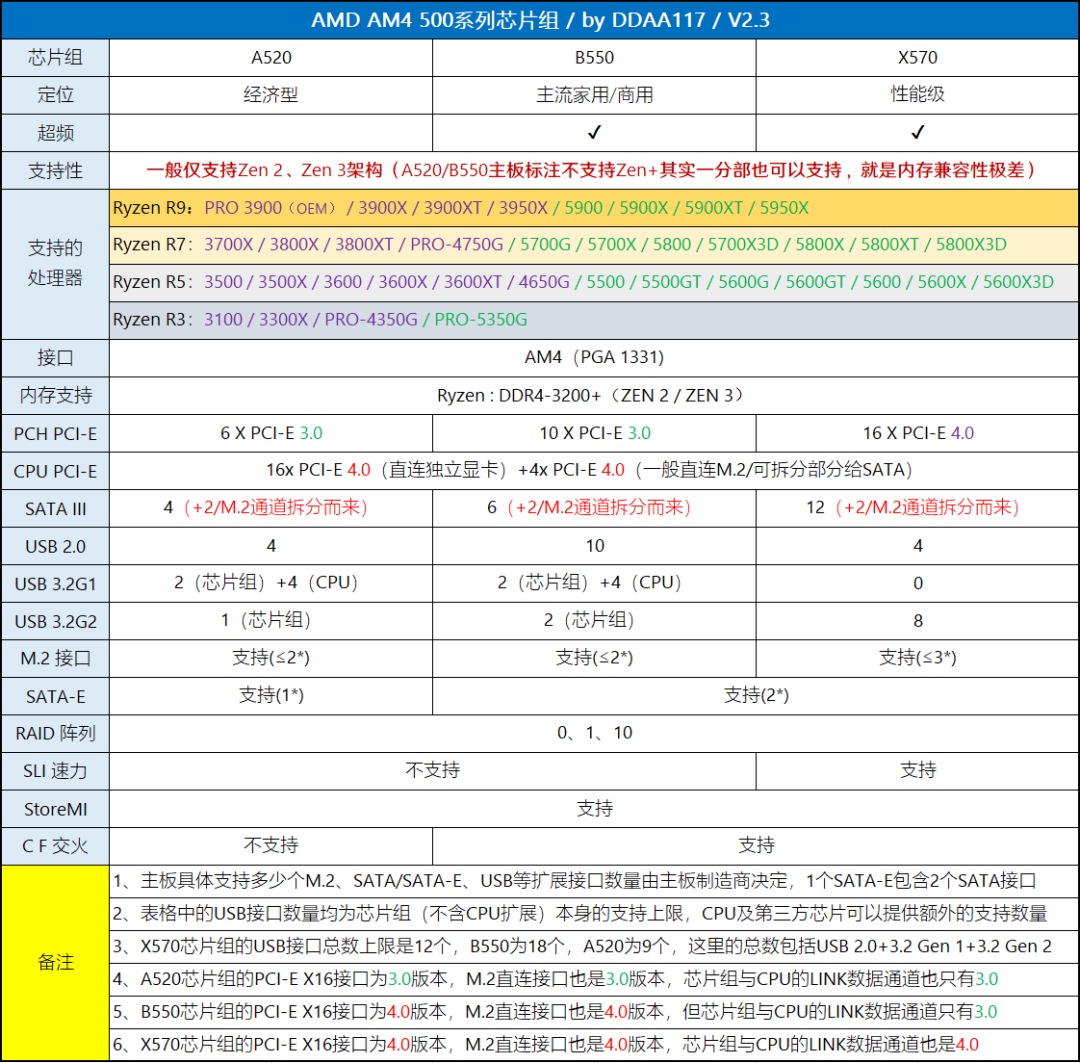Click the 16 X PCI-E 4.0 cell
The height and width of the screenshot is (1063, 1080).
coord(917,433)
